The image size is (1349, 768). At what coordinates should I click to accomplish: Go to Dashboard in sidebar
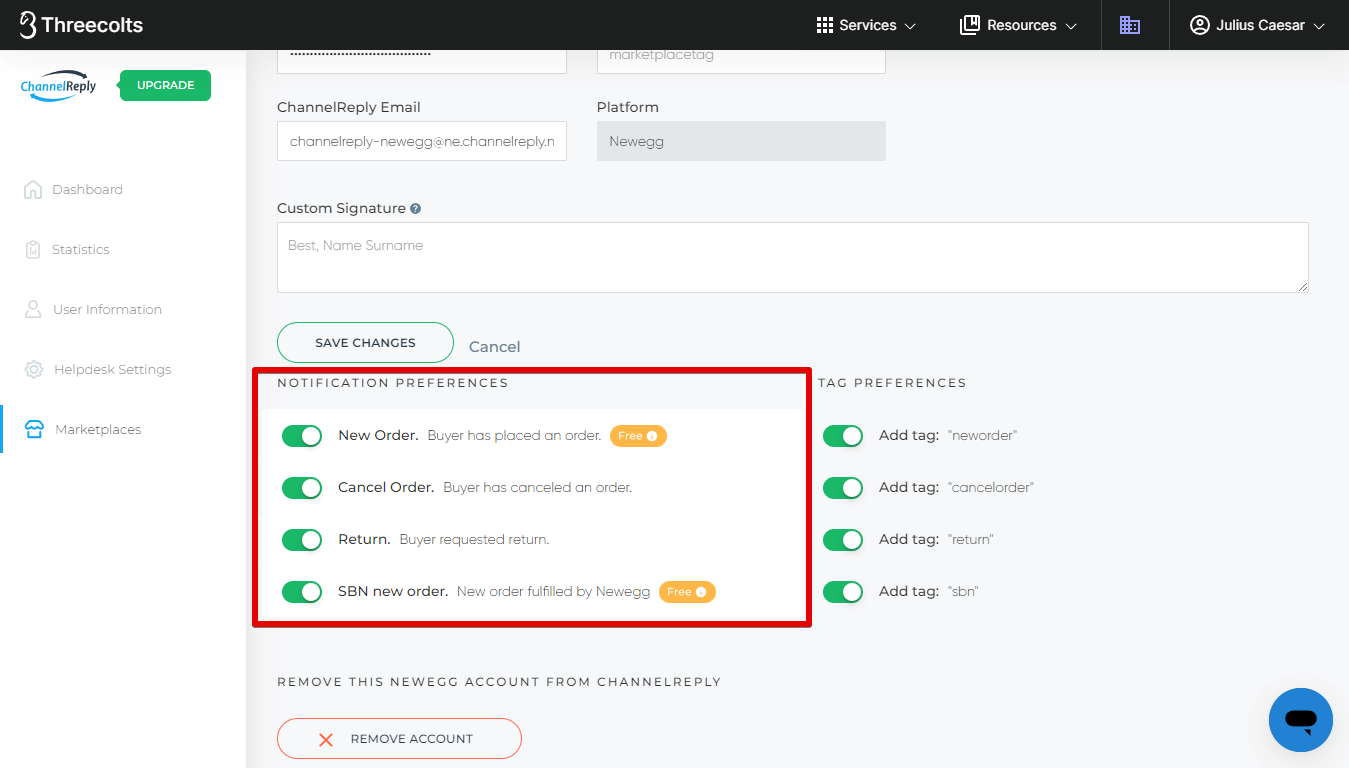87,190
